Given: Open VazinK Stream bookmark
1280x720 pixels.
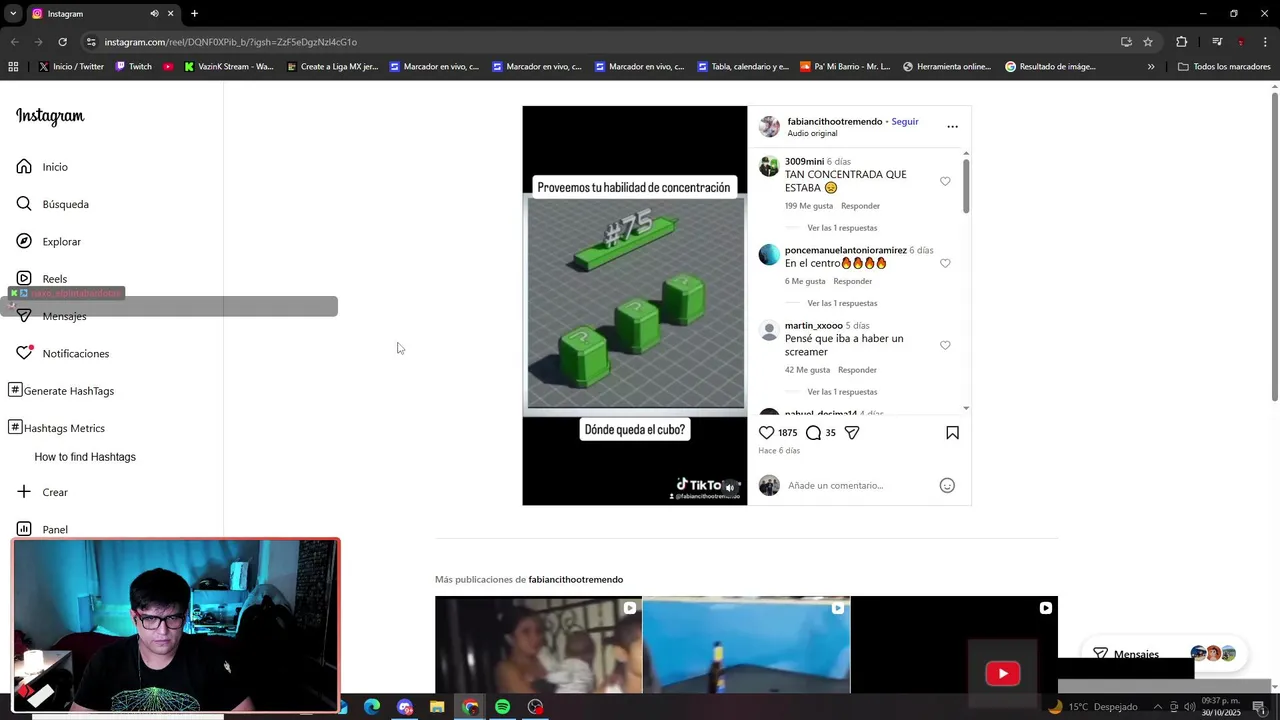Looking at the screenshot, I should pos(228,67).
